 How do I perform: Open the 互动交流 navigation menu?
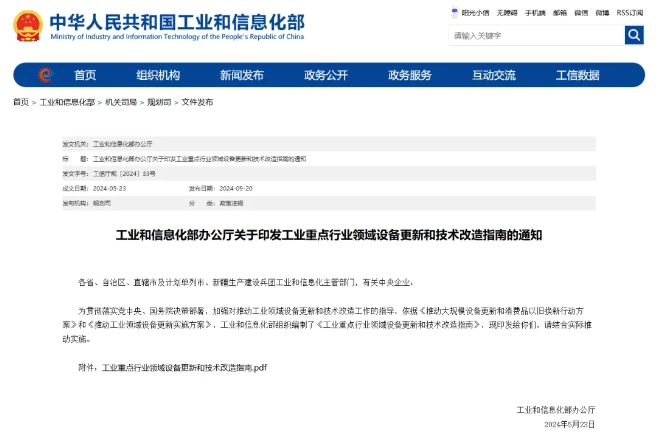[x=494, y=75]
